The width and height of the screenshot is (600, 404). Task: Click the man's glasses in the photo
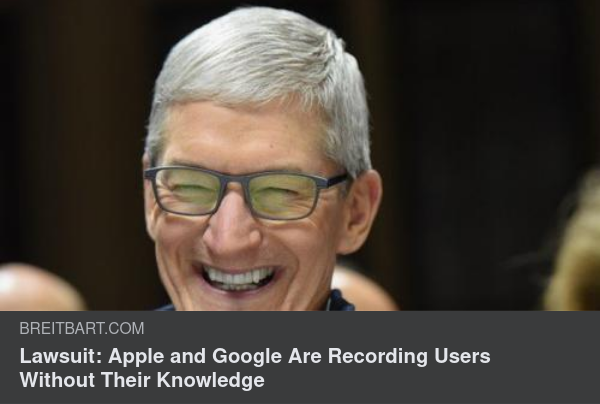245,193
